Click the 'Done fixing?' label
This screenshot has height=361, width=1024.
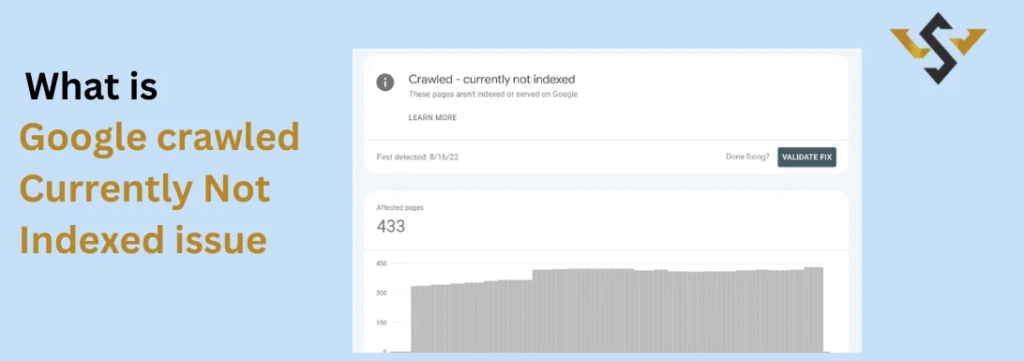point(747,157)
